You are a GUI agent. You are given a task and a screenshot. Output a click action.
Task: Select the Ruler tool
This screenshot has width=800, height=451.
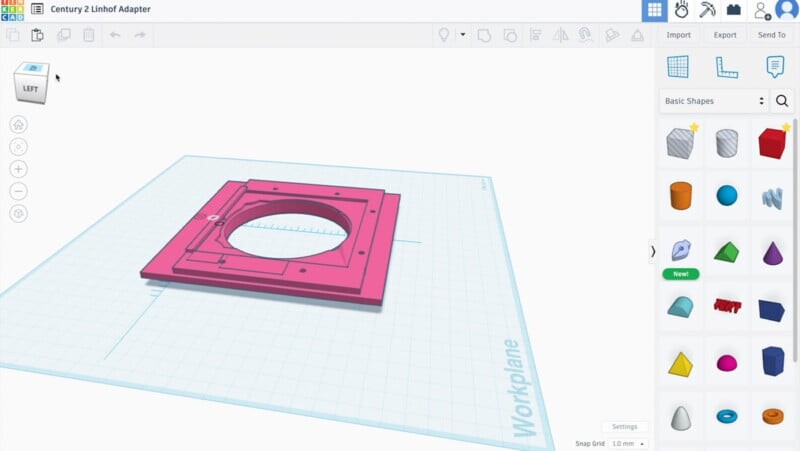[726, 67]
